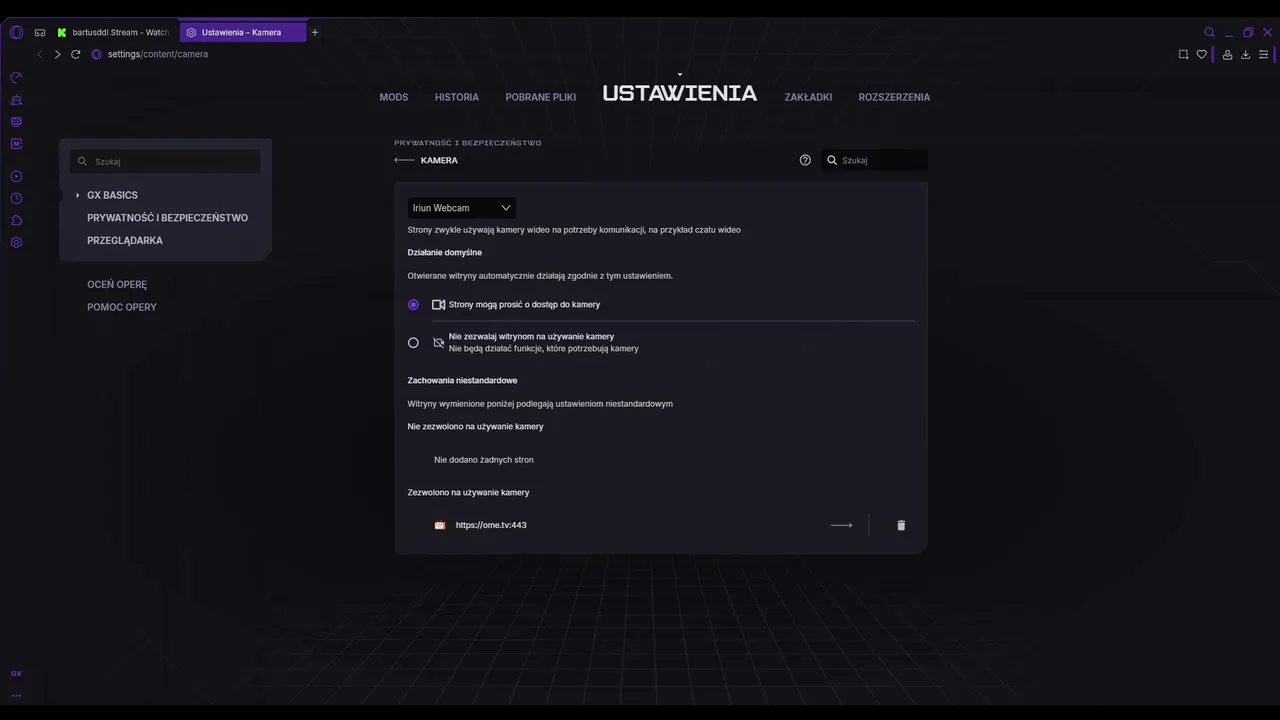Go back to previous page
The height and width of the screenshot is (720, 1280).
click(40, 54)
